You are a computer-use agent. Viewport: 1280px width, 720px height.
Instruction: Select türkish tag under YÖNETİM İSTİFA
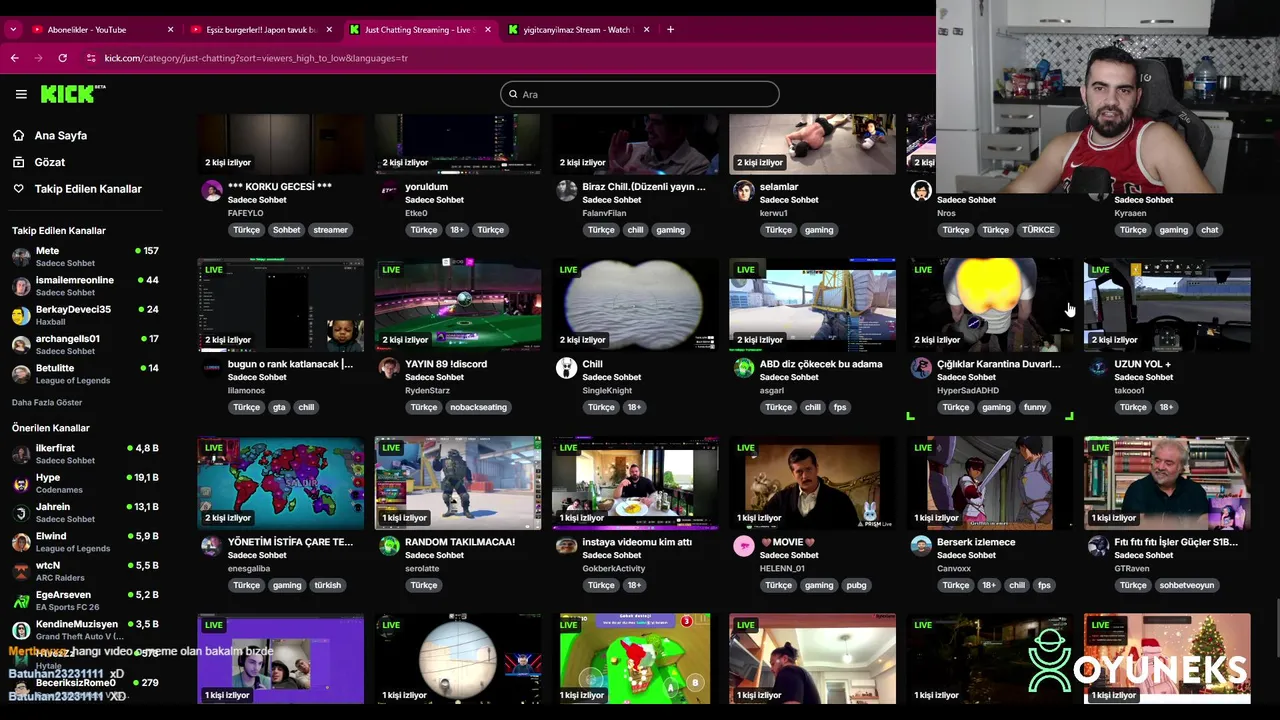[x=328, y=585]
